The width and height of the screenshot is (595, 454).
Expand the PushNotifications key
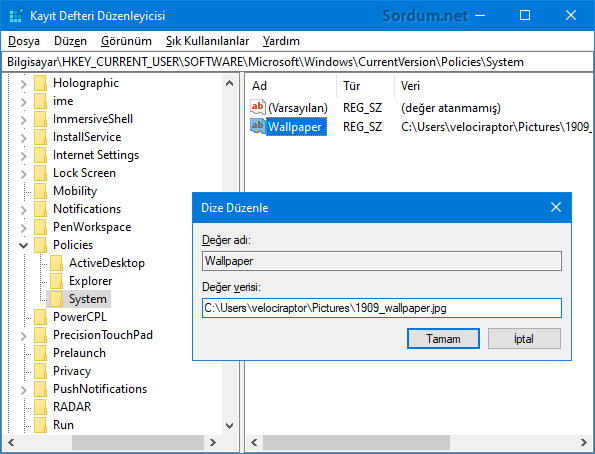click(x=24, y=389)
